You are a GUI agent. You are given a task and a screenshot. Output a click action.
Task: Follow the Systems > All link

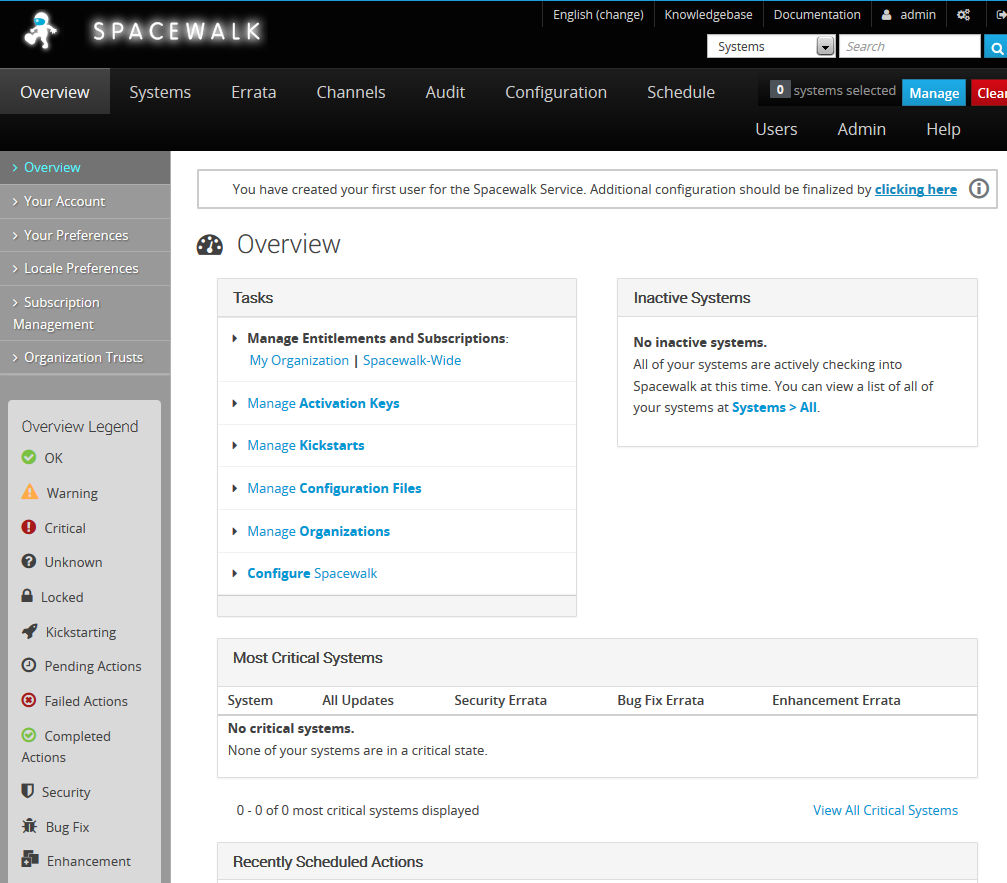point(775,408)
